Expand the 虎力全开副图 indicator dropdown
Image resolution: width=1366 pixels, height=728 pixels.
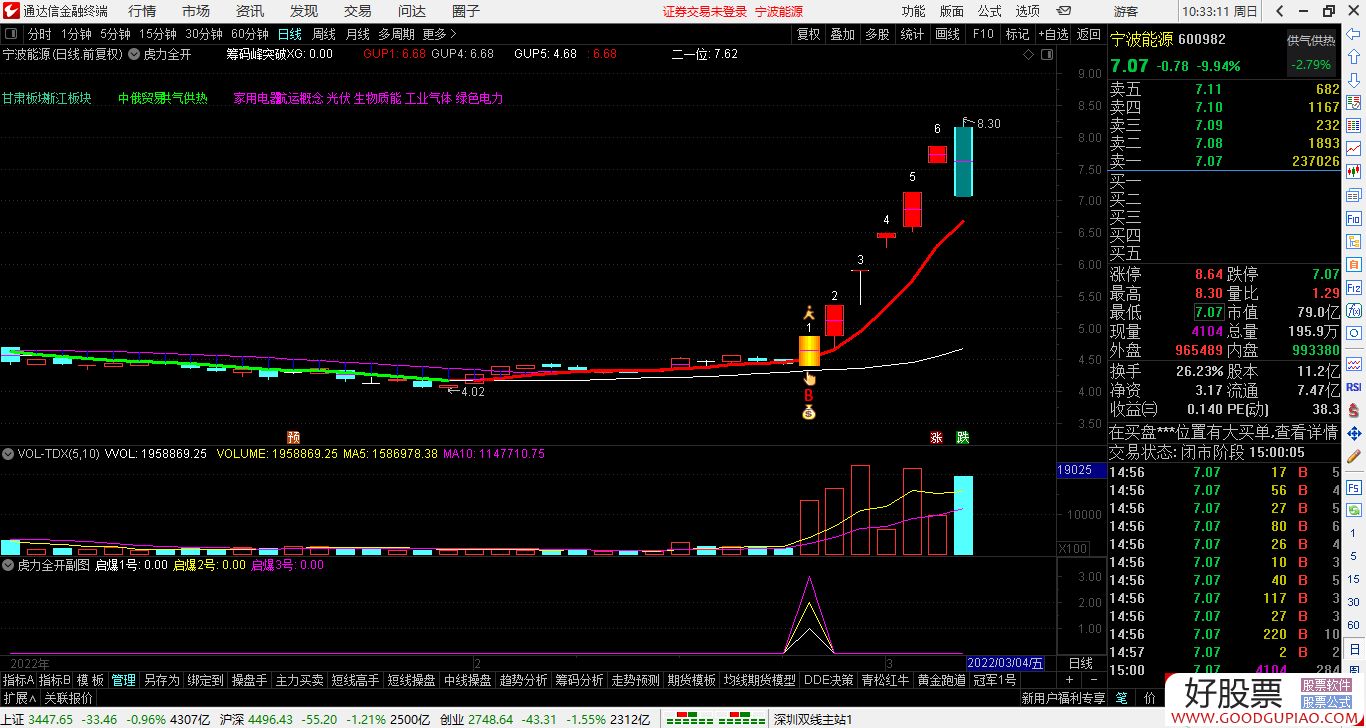[8, 565]
